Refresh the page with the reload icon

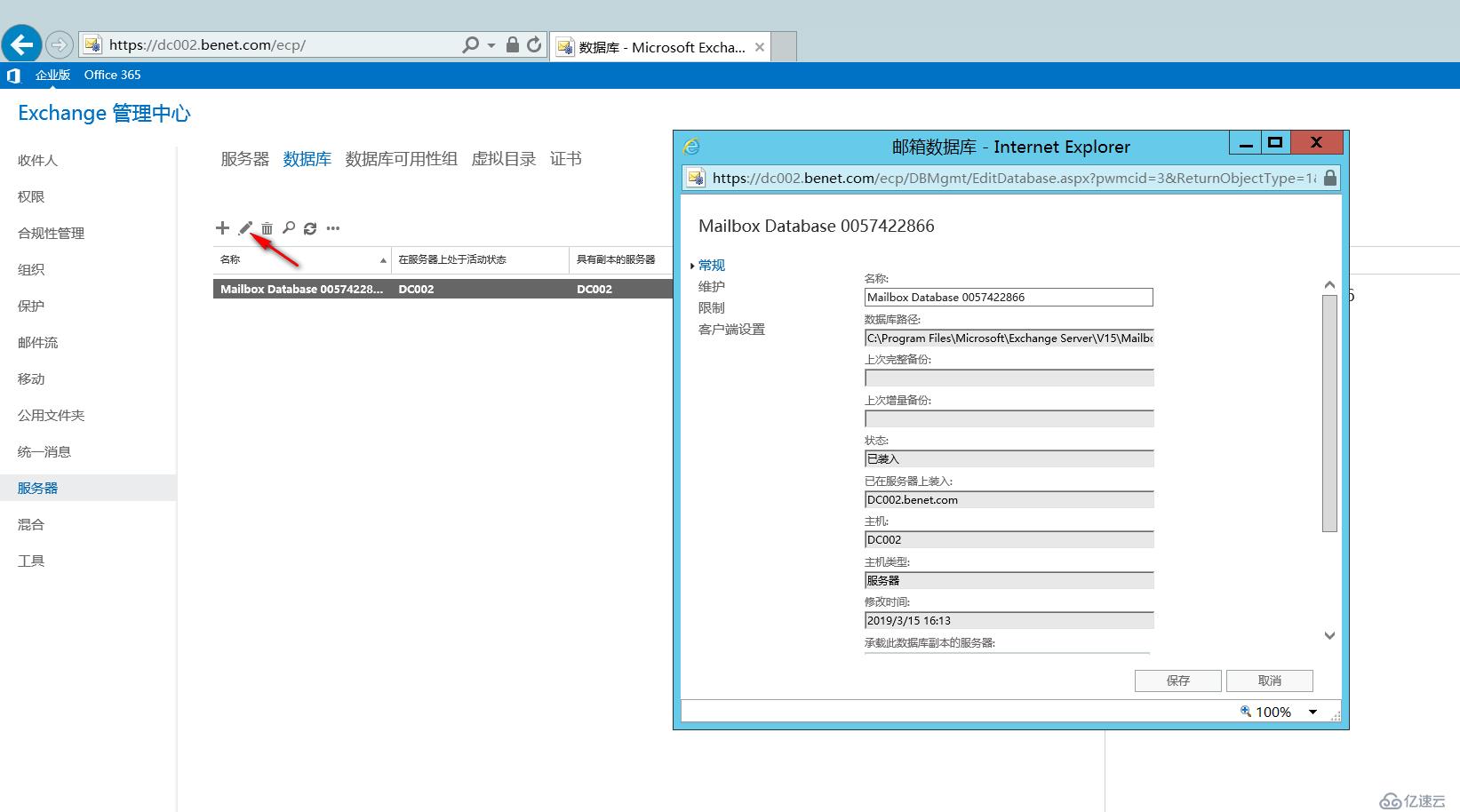534,44
